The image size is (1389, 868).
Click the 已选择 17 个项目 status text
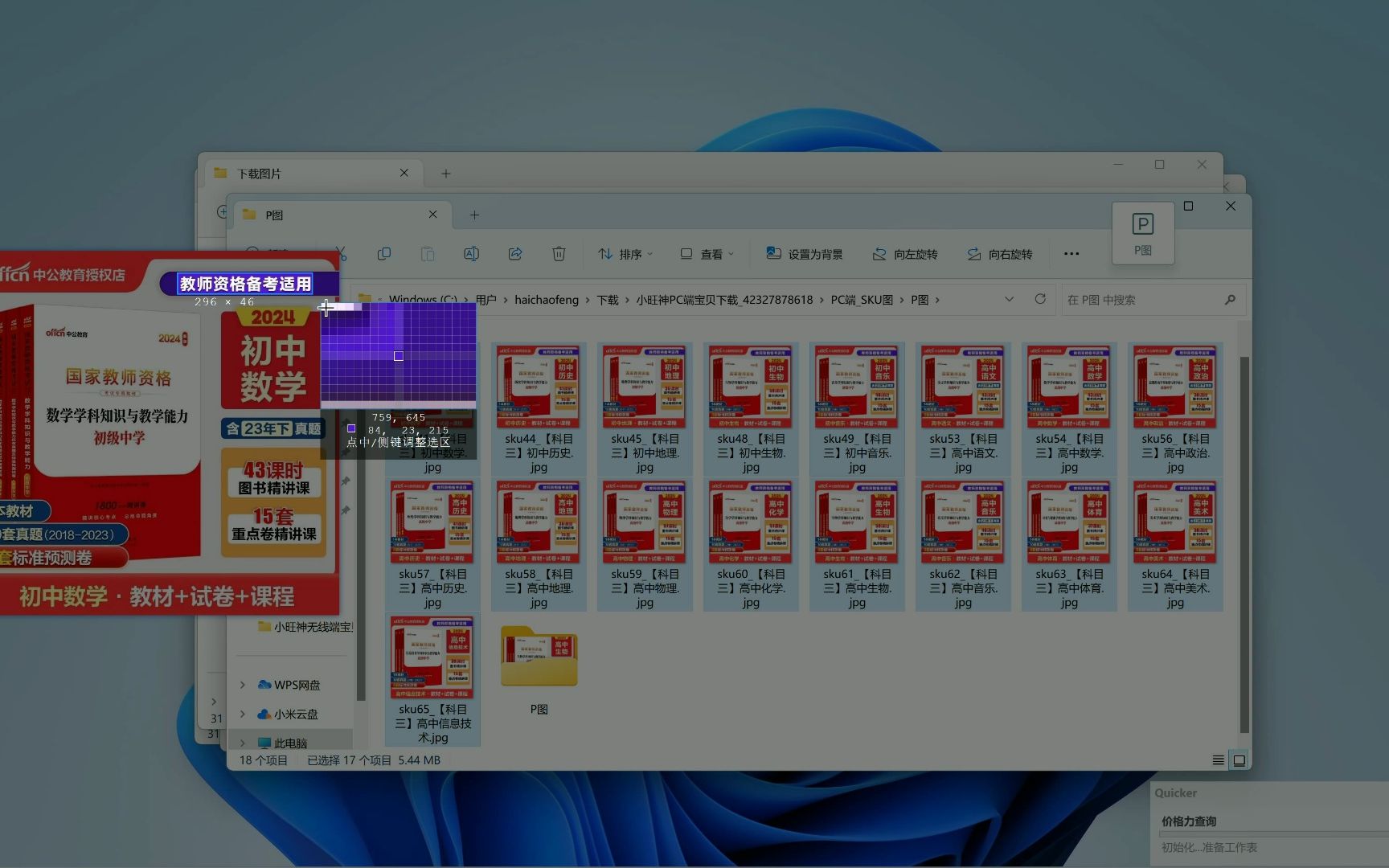349,760
